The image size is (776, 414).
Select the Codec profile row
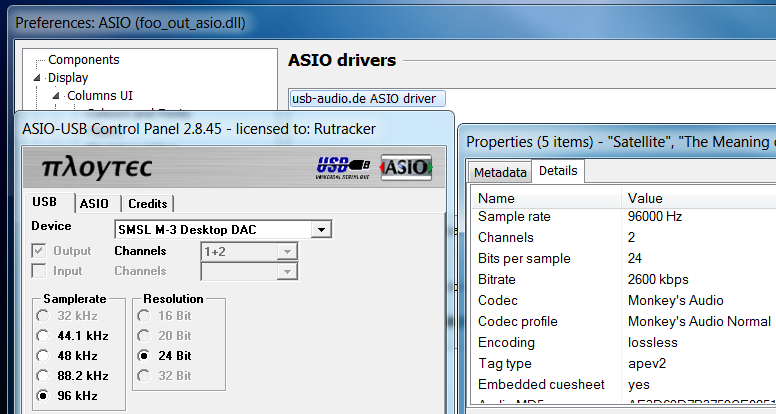[x=518, y=322]
